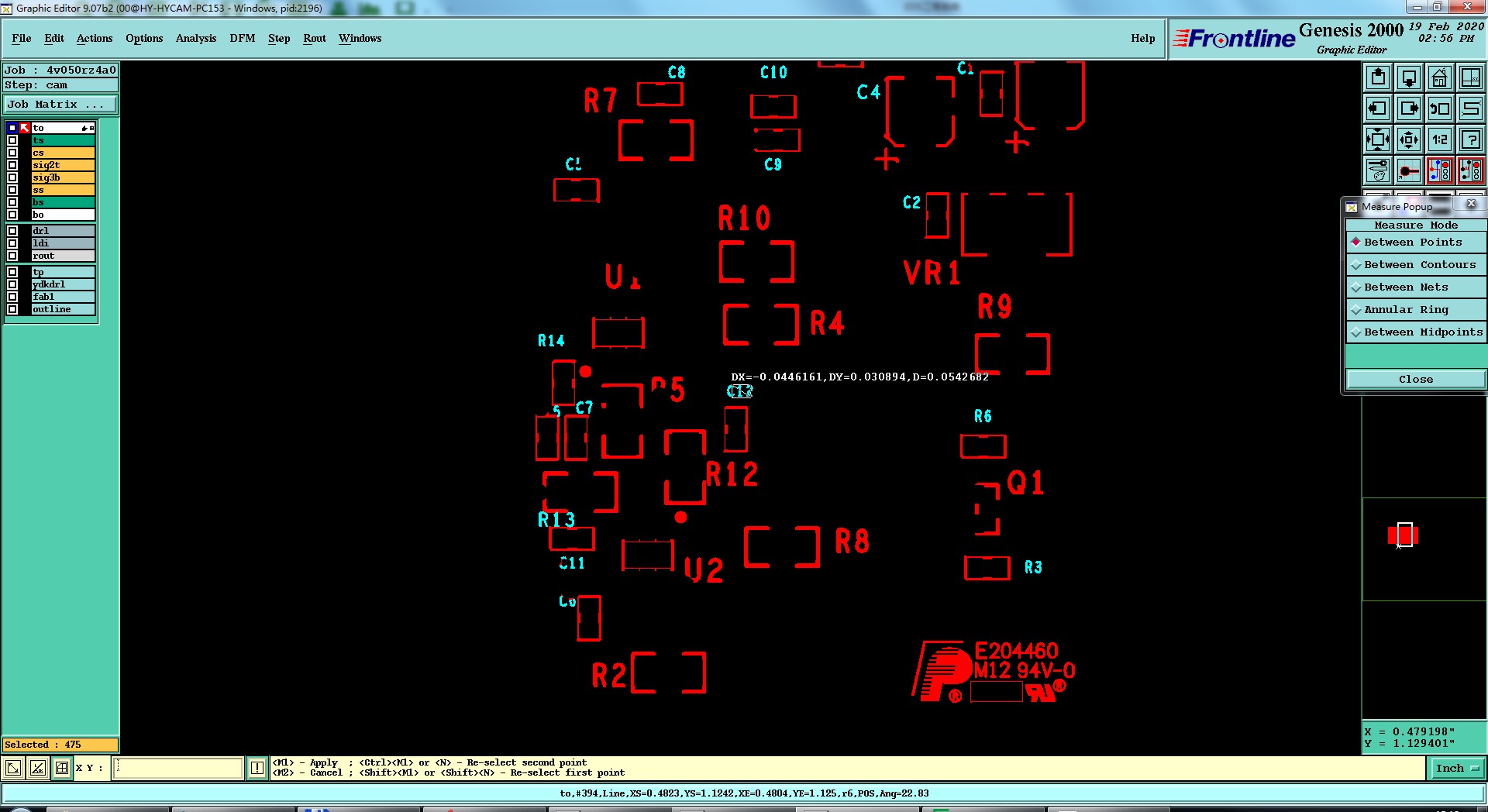Click the 1:2 zoom ratio icon
Image resolution: width=1488 pixels, height=812 pixels.
[1440, 139]
